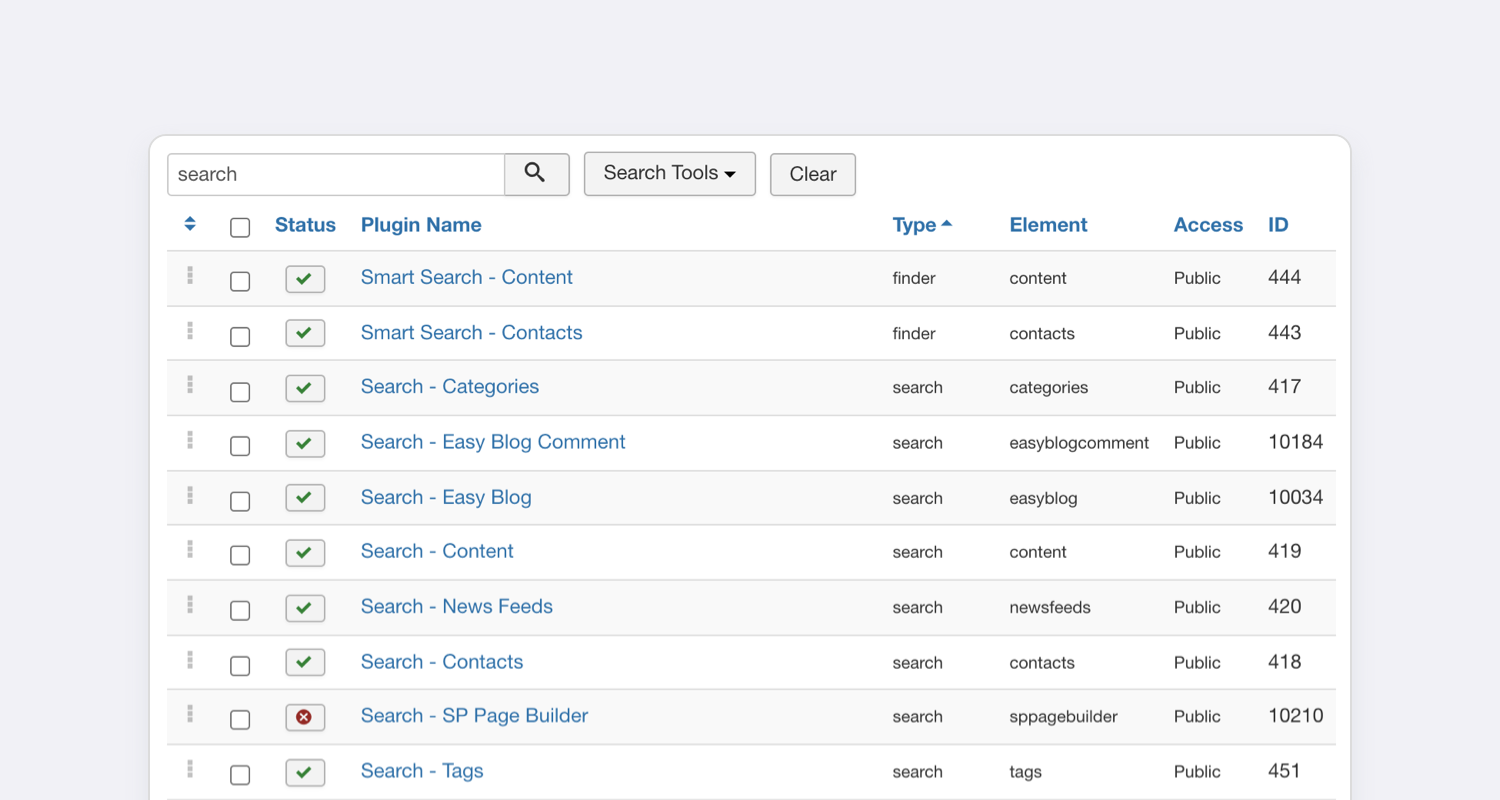Focus the search filter text field
1500x800 pixels.
336,174
